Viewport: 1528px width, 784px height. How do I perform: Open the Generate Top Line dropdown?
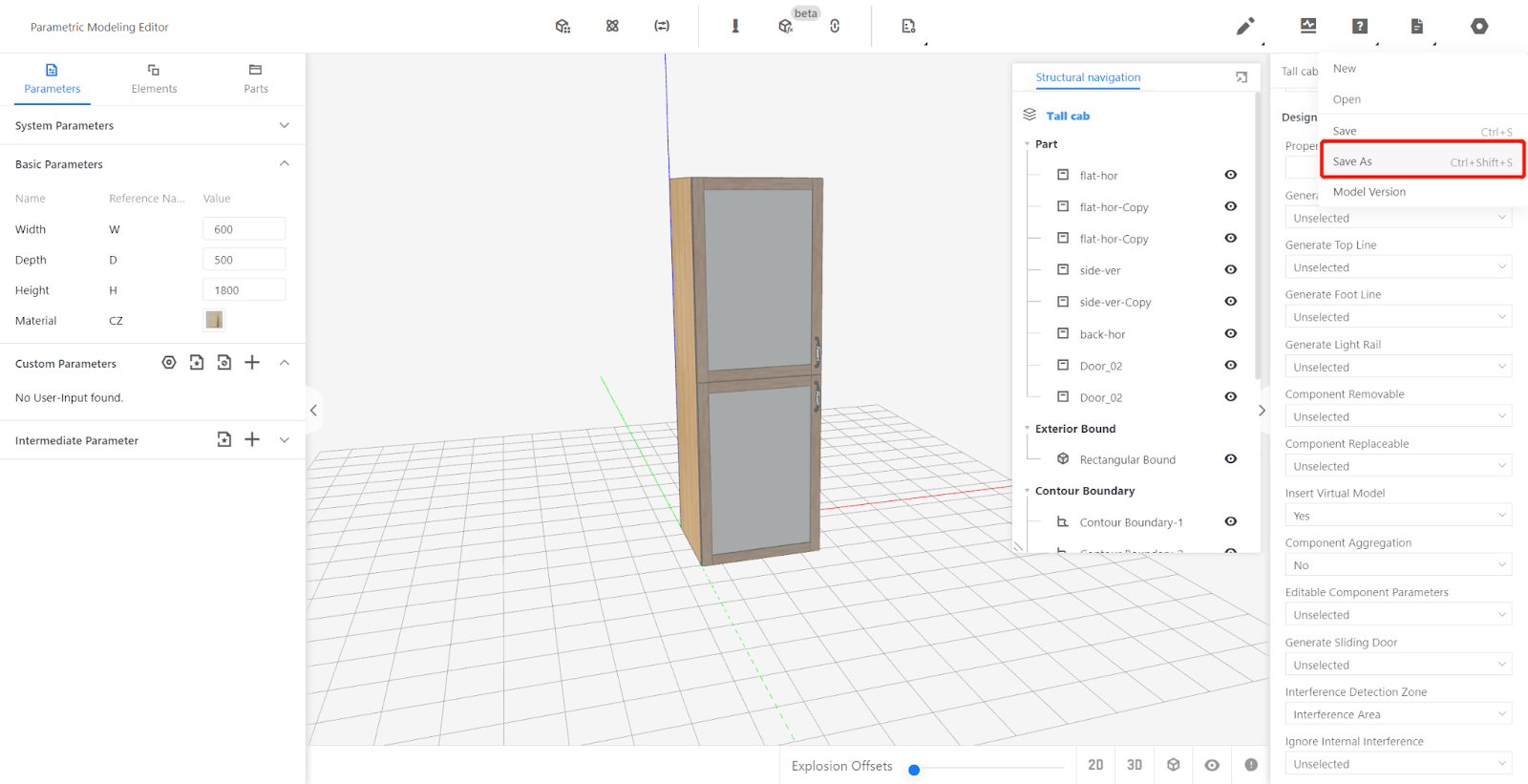[x=1397, y=267]
